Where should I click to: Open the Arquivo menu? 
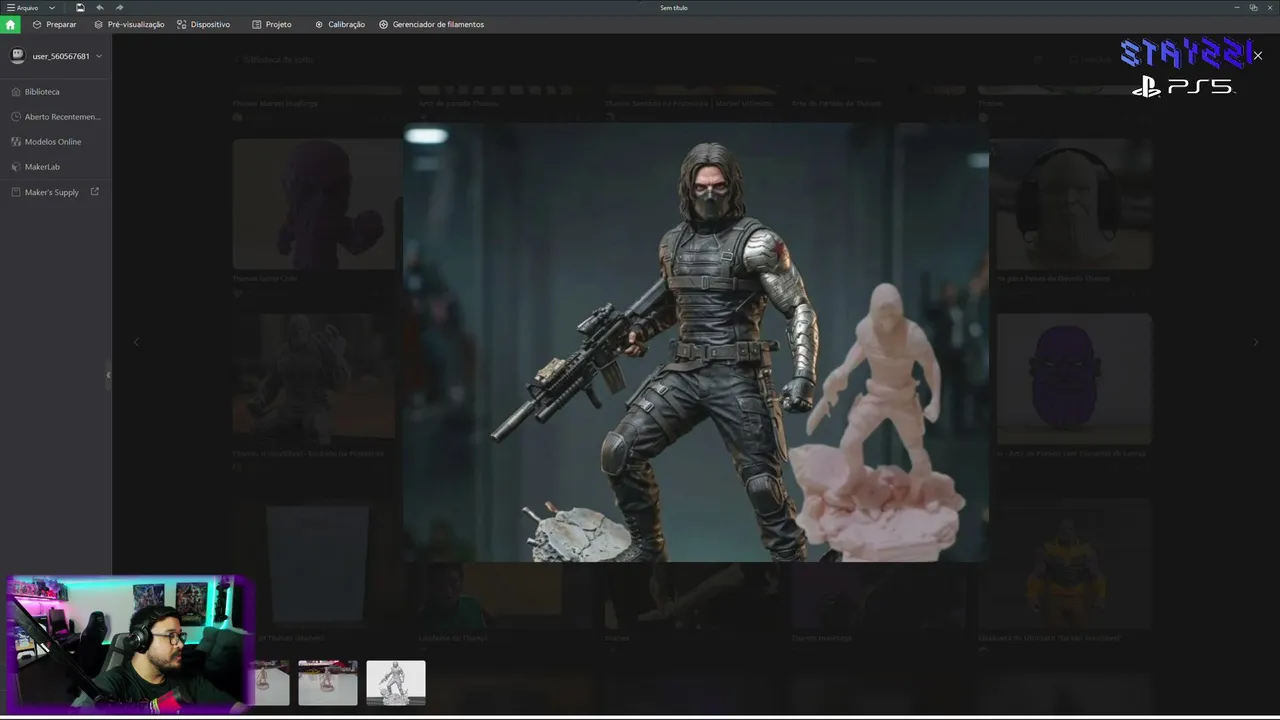pyautogui.click(x=23, y=8)
